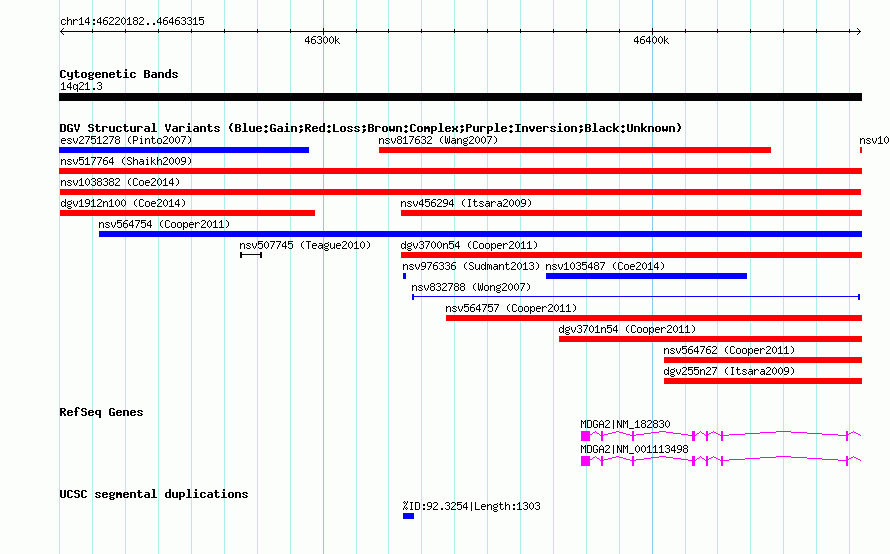This screenshot has height=554, width=890.
Task: Click nsv1035487 (Coe2014) label
Action: click(x=605, y=266)
